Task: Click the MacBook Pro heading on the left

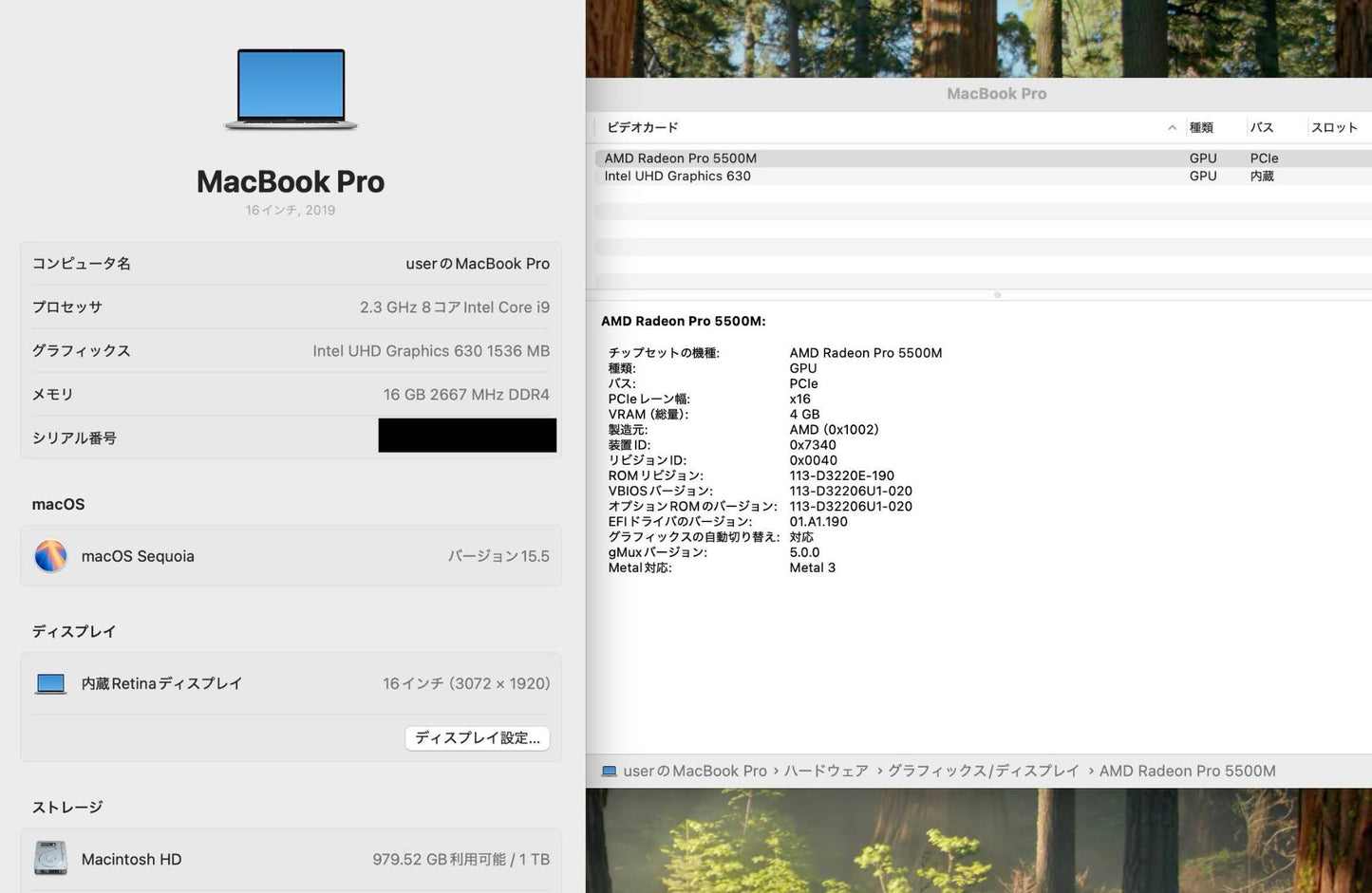Action: click(291, 181)
